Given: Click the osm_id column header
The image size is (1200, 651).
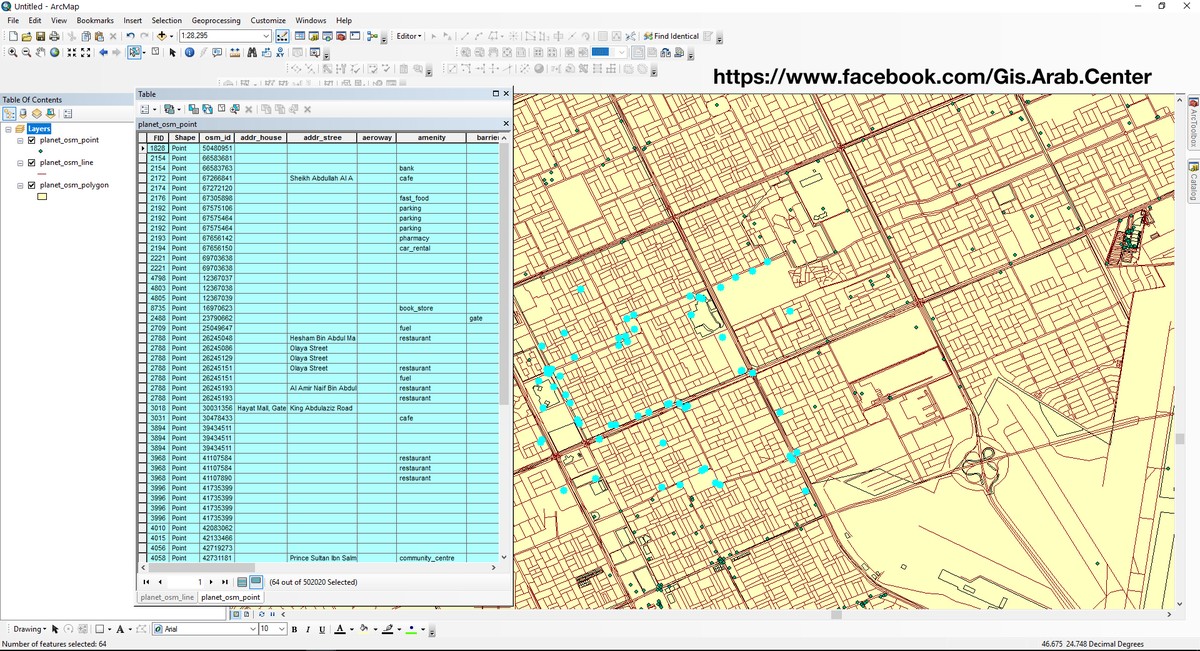Looking at the screenshot, I should click(x=217, y=137).
